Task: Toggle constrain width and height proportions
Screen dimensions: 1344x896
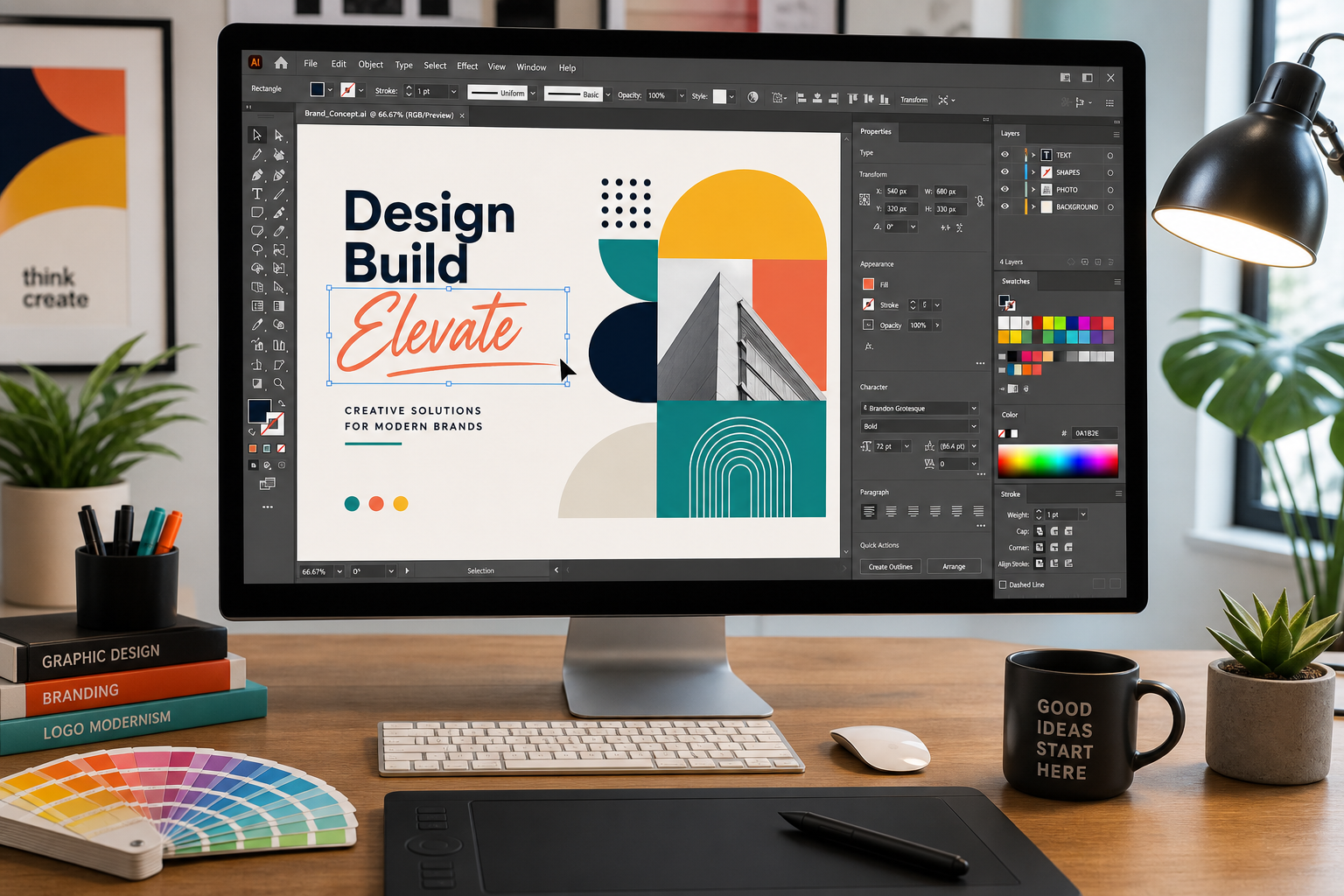Action: pos(980,201)
